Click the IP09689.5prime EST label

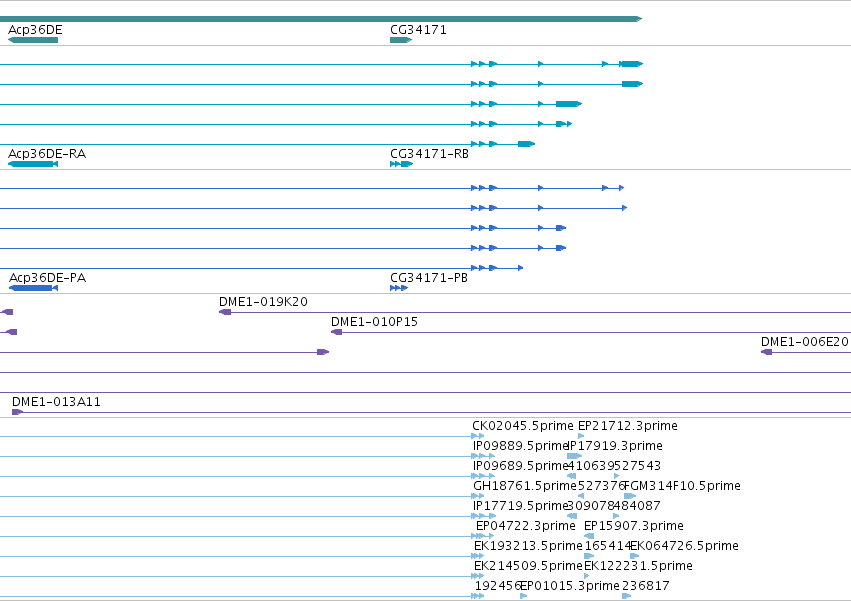pos(520,466)
